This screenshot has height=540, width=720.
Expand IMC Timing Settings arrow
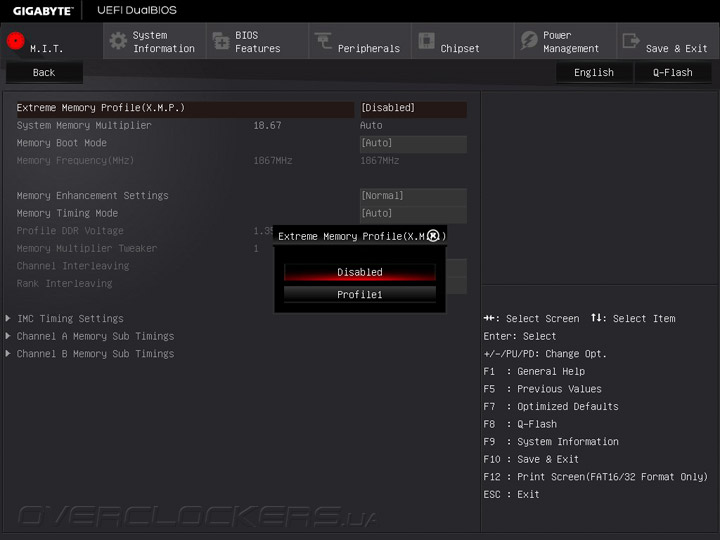pyautogui.click(x=8, y=318)
